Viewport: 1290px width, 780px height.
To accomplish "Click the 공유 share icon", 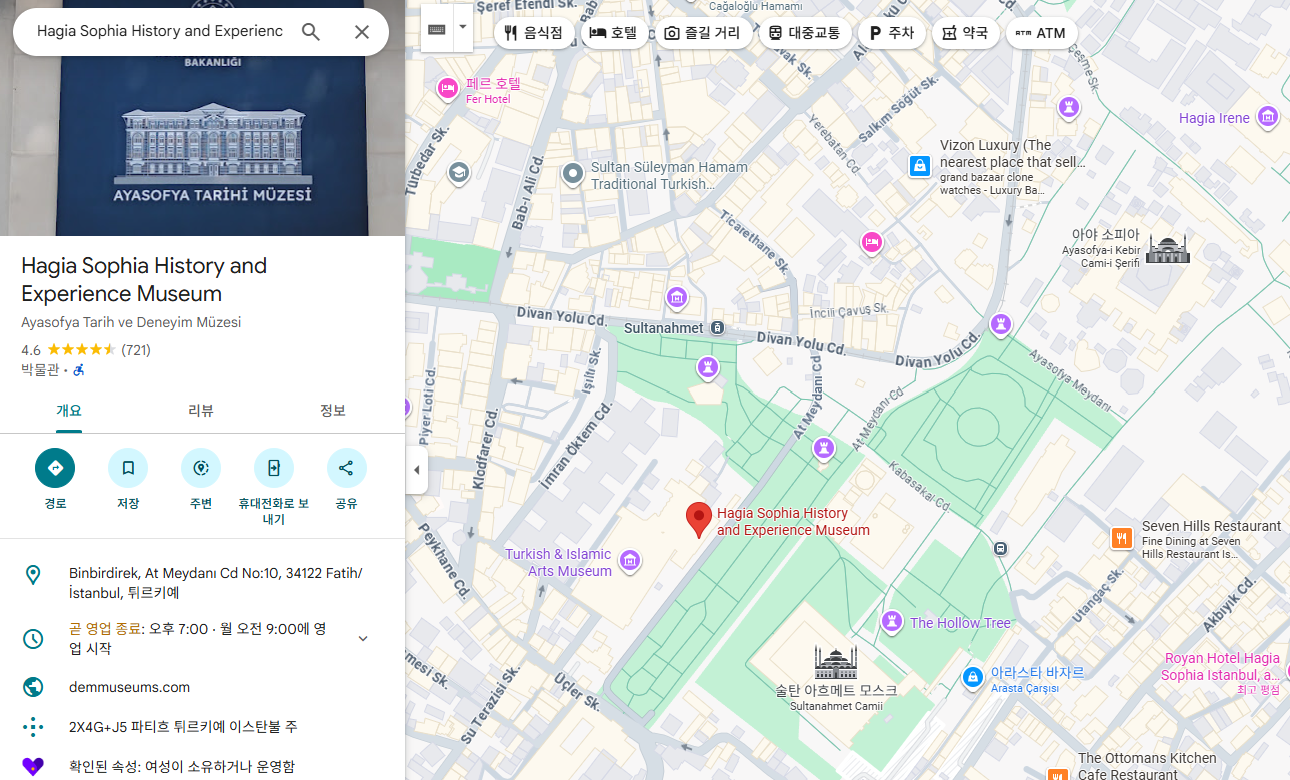I will point(347,468).
